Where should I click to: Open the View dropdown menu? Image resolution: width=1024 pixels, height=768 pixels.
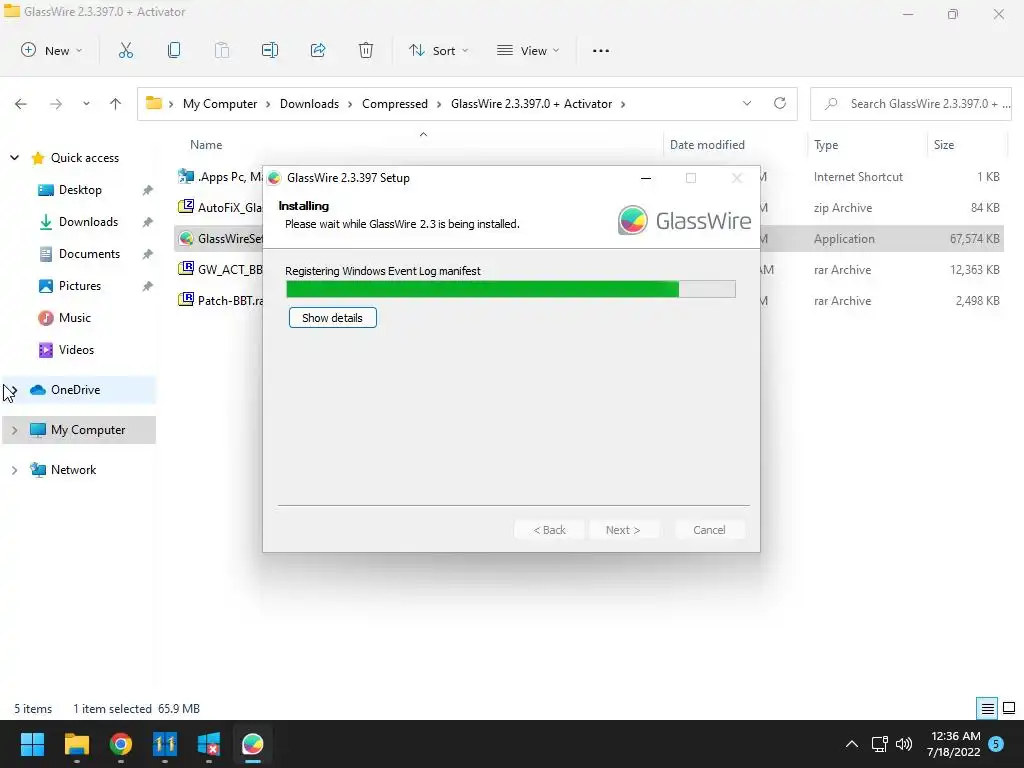[x=528, y=50]
